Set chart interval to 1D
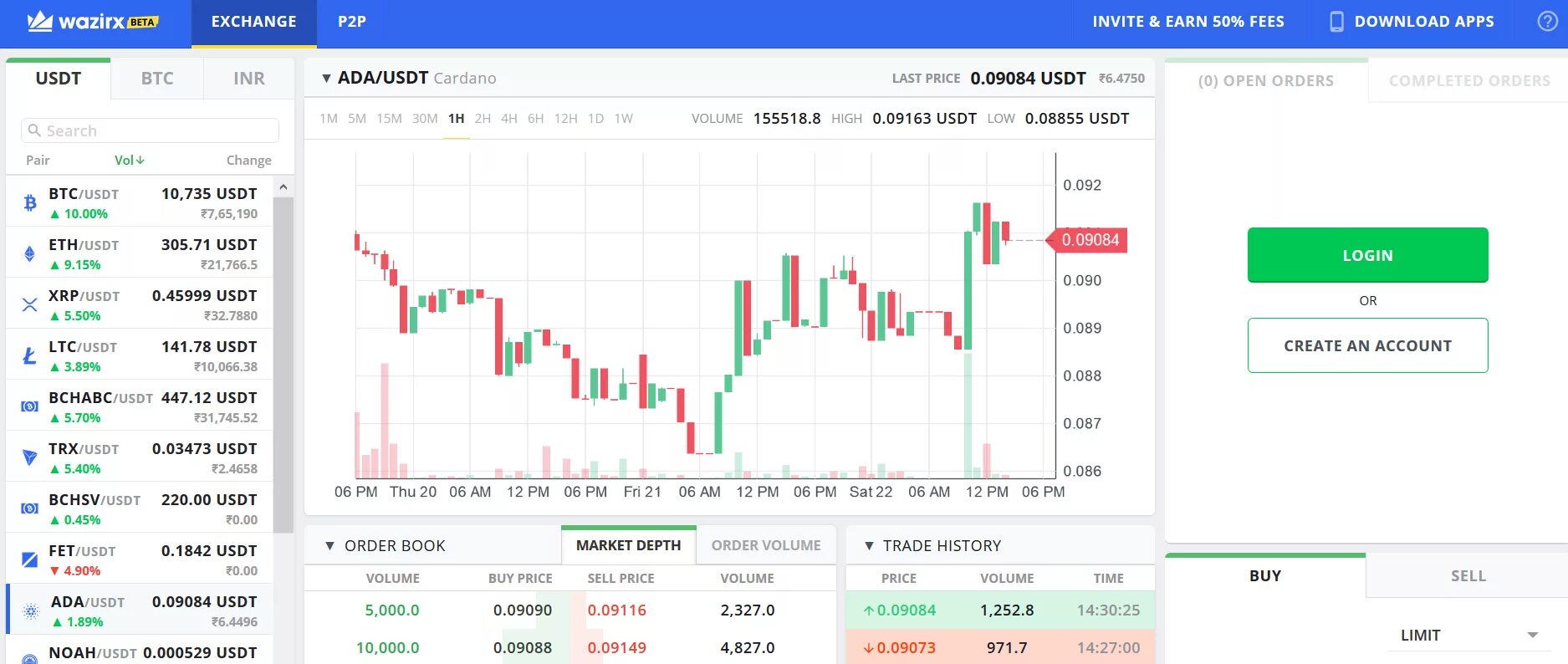Screen dimensions: 1568x664 (595, 119)
